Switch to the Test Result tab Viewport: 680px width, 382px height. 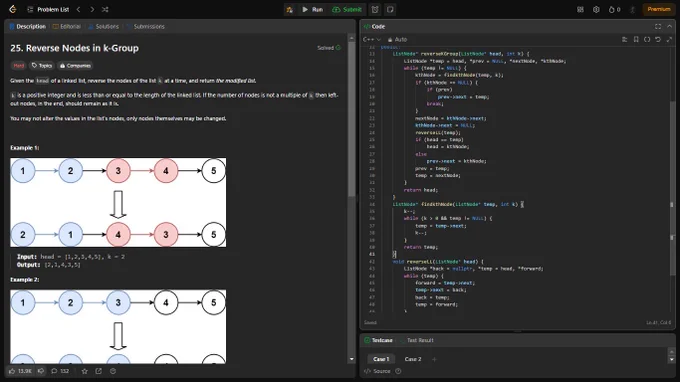[416, 340]
